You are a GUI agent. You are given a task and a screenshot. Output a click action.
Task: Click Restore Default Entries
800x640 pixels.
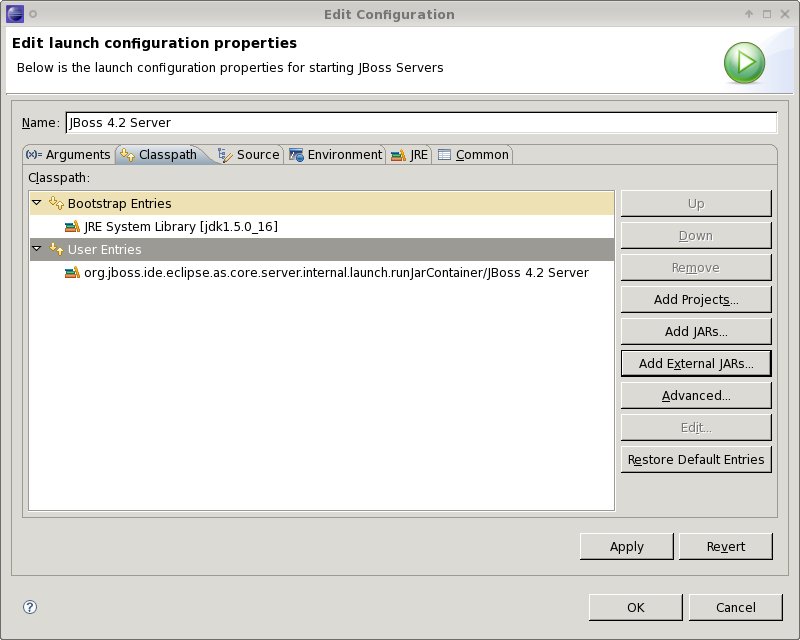pos(696,459)
